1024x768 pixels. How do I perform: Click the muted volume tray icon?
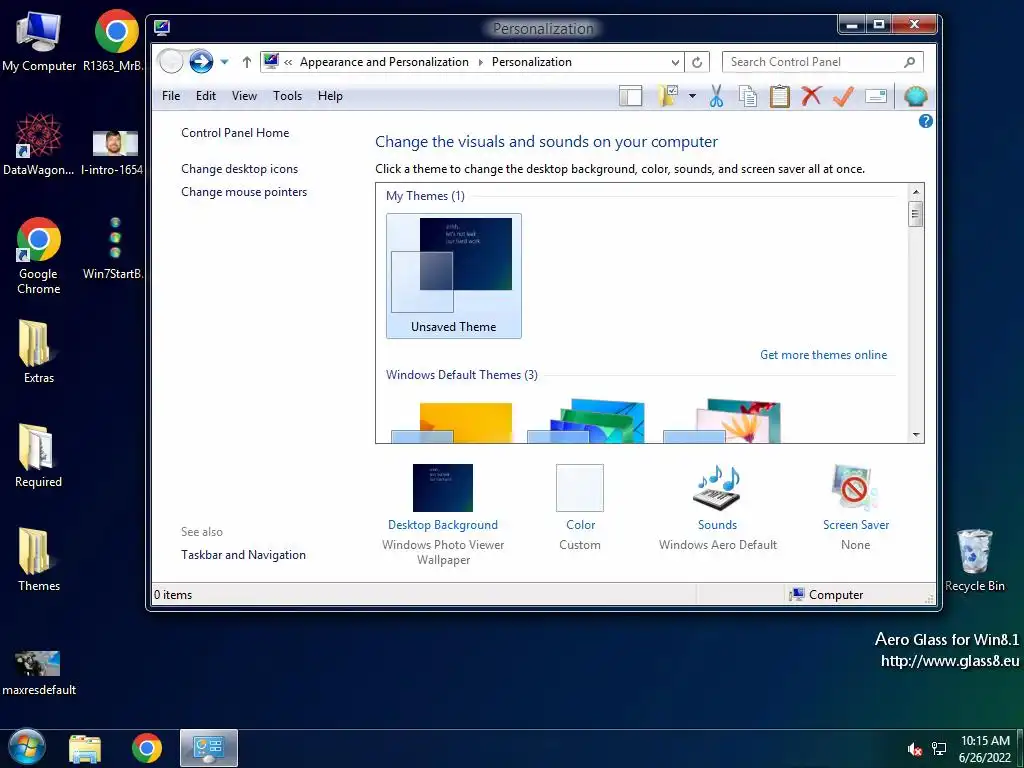(x=914, y=749)
